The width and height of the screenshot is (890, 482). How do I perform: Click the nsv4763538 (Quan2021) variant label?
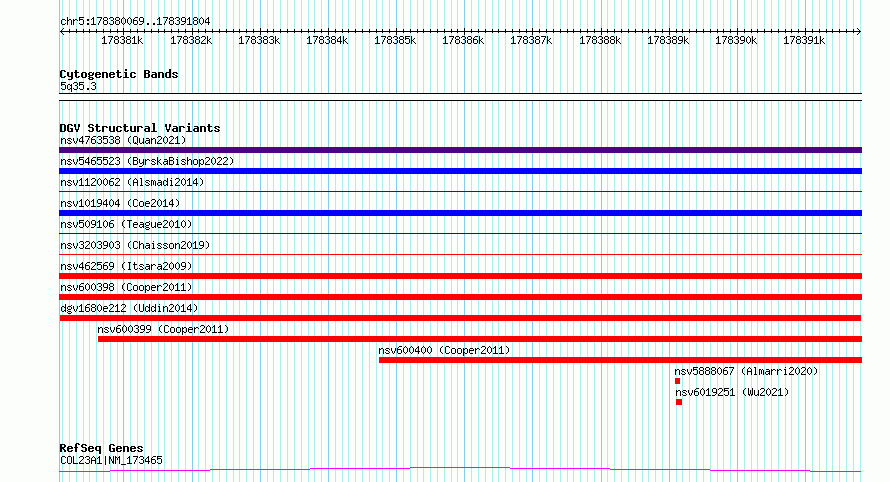[123, 140]
